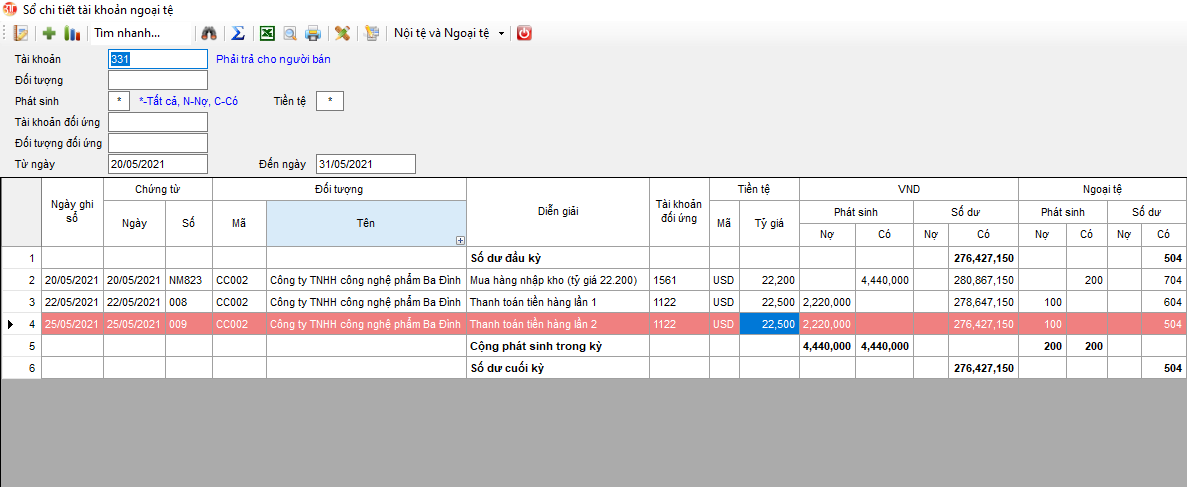Click the printer icon

pyautogui.click(x=313, y=33)
